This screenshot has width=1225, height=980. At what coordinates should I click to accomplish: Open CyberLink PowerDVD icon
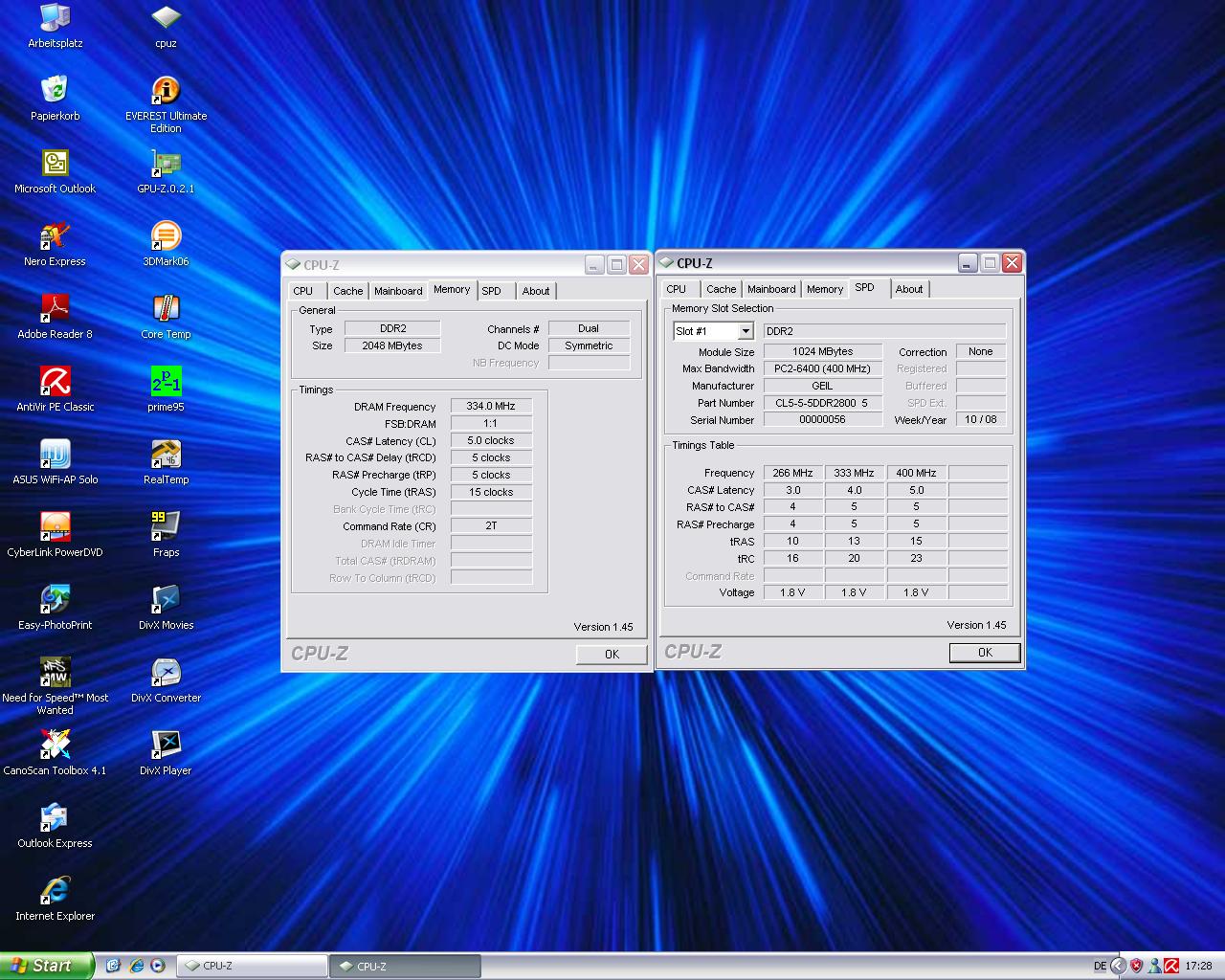click(55, 535)
